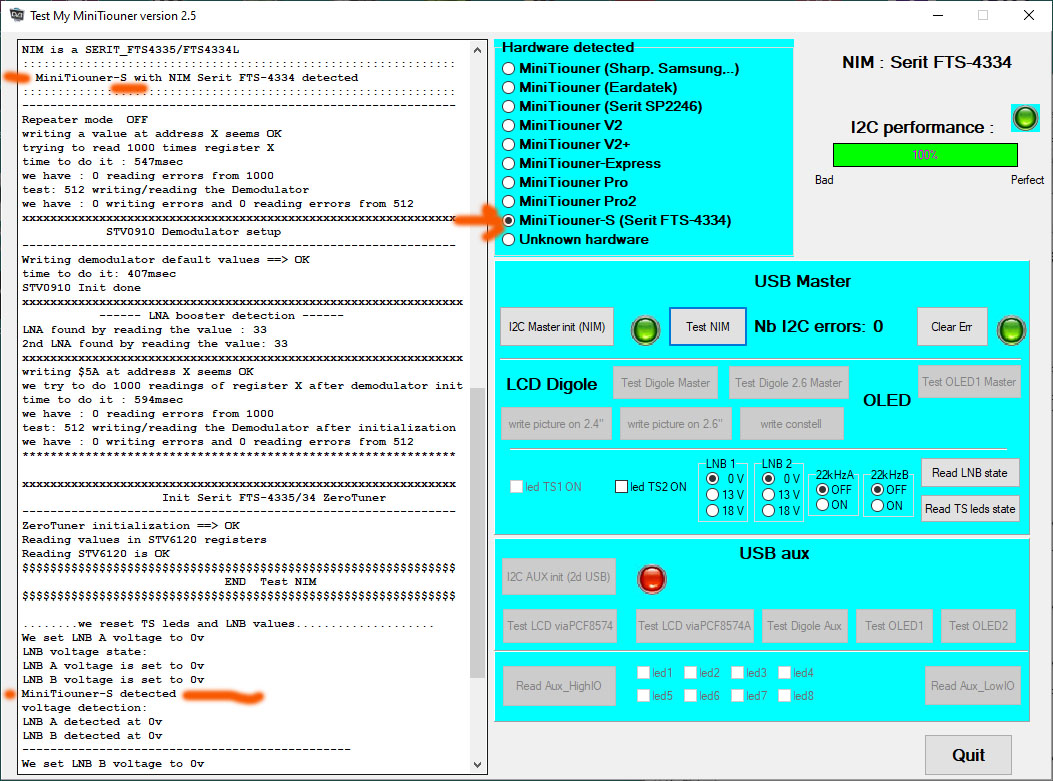Click the log panel scrollbar thumb
This screenshot has height=781, width=1053.
[477, 533]
